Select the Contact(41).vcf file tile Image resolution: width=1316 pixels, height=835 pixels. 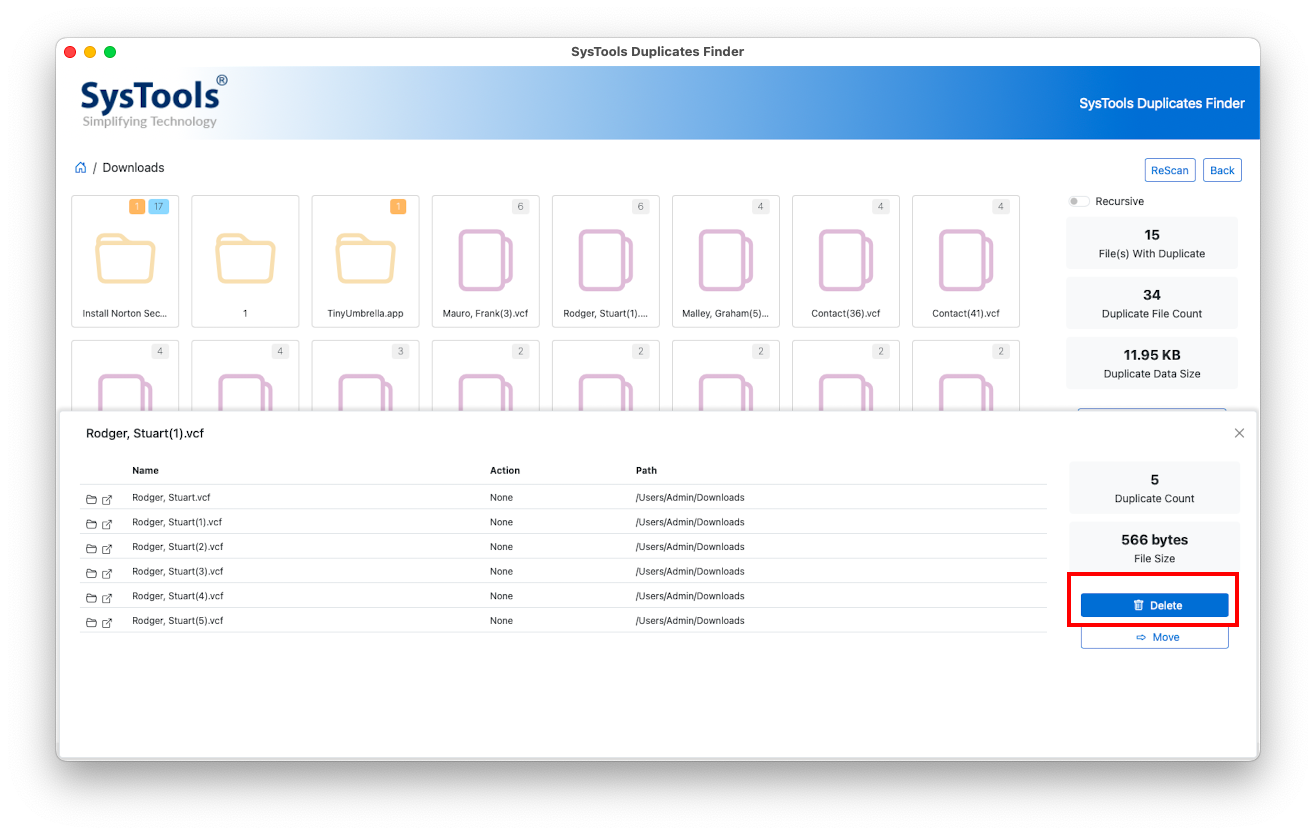point(965,261)
